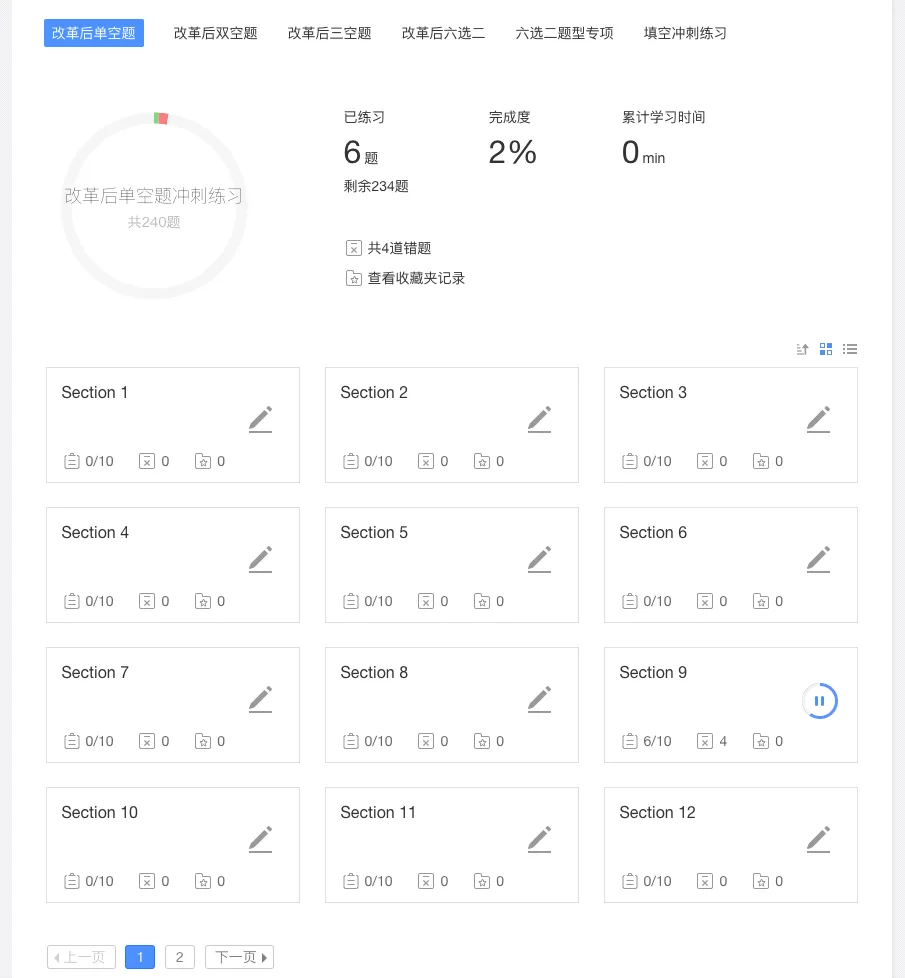The width and height of the screenshot is (905, 978).
Task: Go to page 2
Action: pyautogui.click(x=179, y=957)
